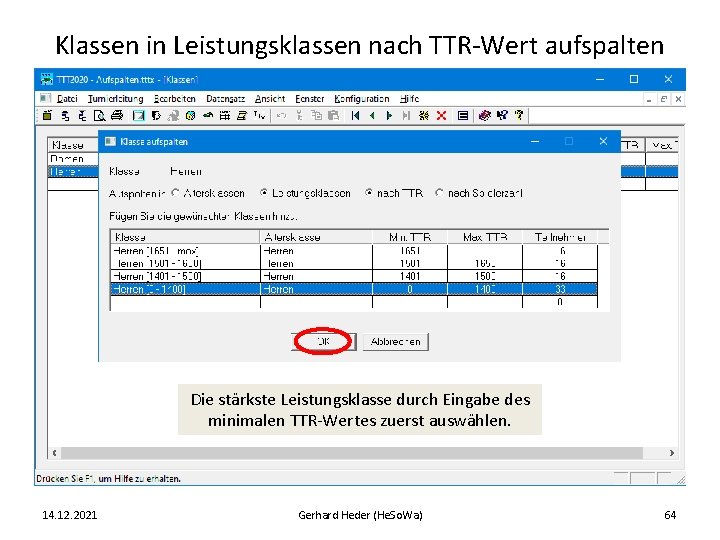Viewport: 720px width, 540px height.
Task: Click the Min. TTR cell showing 1501
Action: coord(410,264)
